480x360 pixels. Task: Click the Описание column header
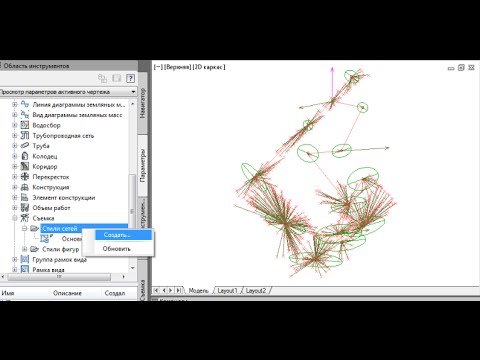67,293
